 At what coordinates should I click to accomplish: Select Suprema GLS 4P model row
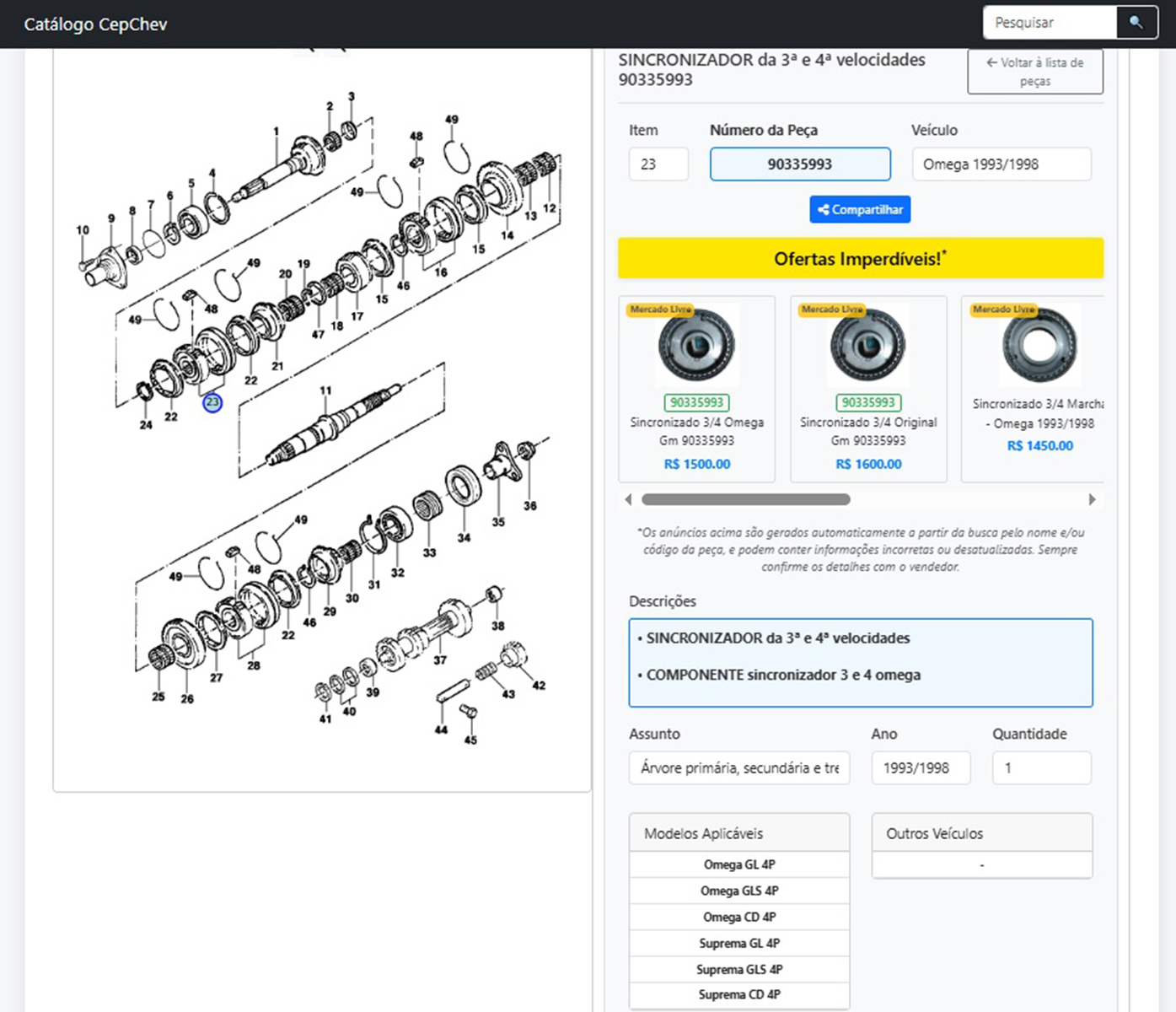point(739,969)
